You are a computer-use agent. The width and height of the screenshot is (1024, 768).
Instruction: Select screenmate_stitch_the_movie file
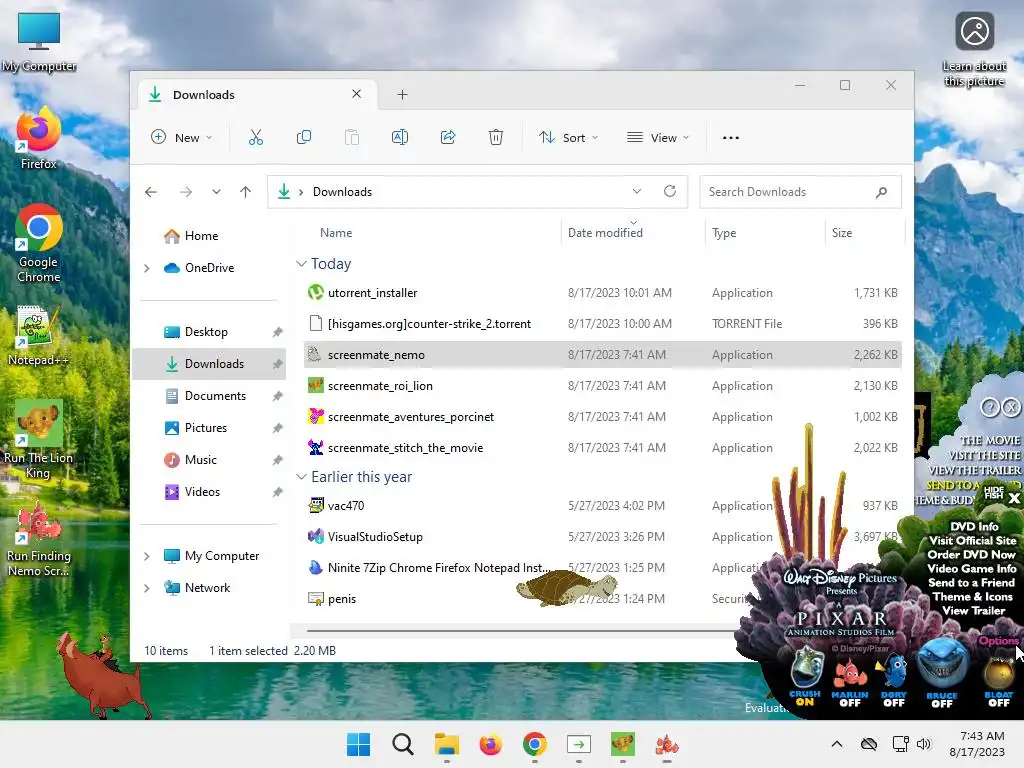coord(603,448)
